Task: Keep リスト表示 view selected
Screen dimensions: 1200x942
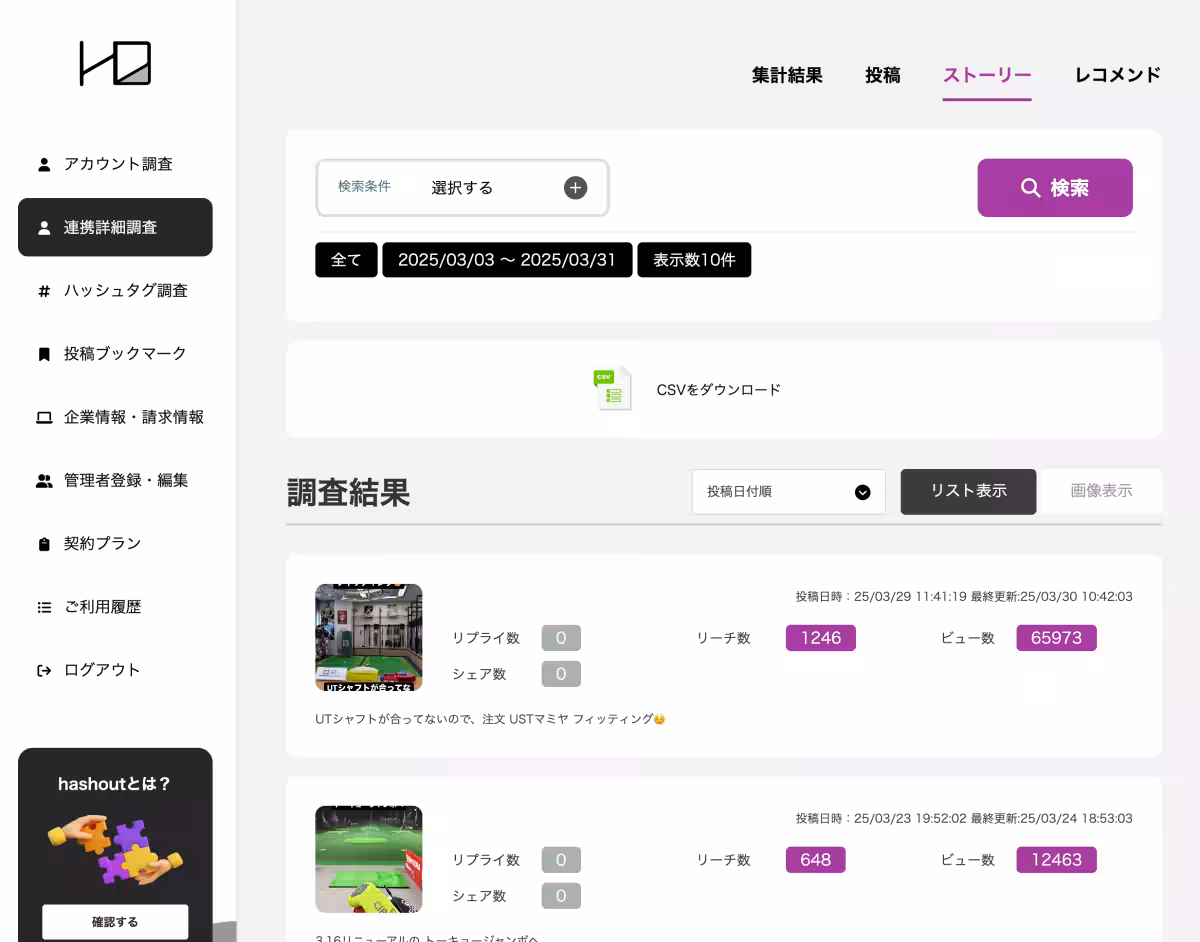Action: pos(968,491)
